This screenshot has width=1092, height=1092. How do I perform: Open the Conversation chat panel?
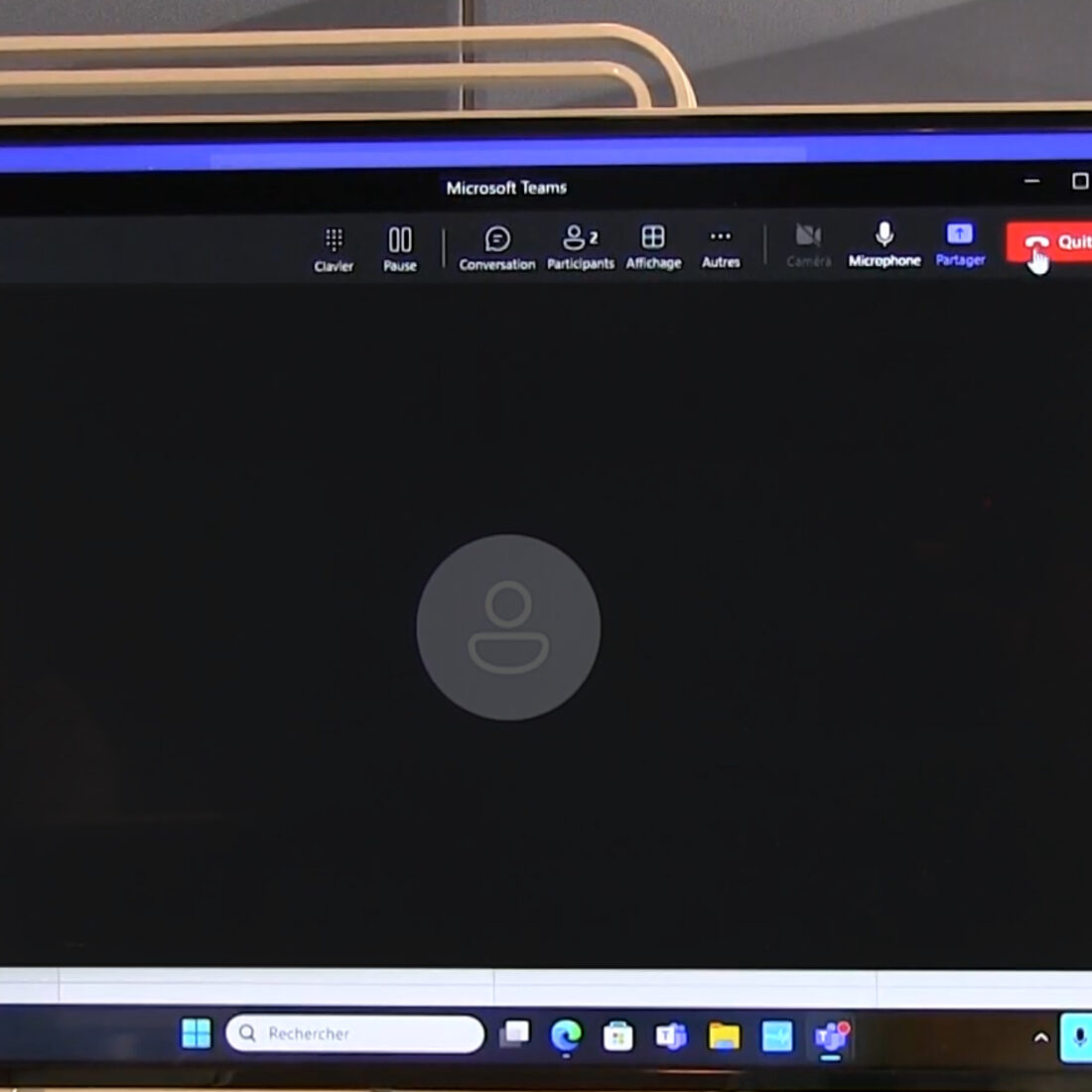click(x=497, y=248)
